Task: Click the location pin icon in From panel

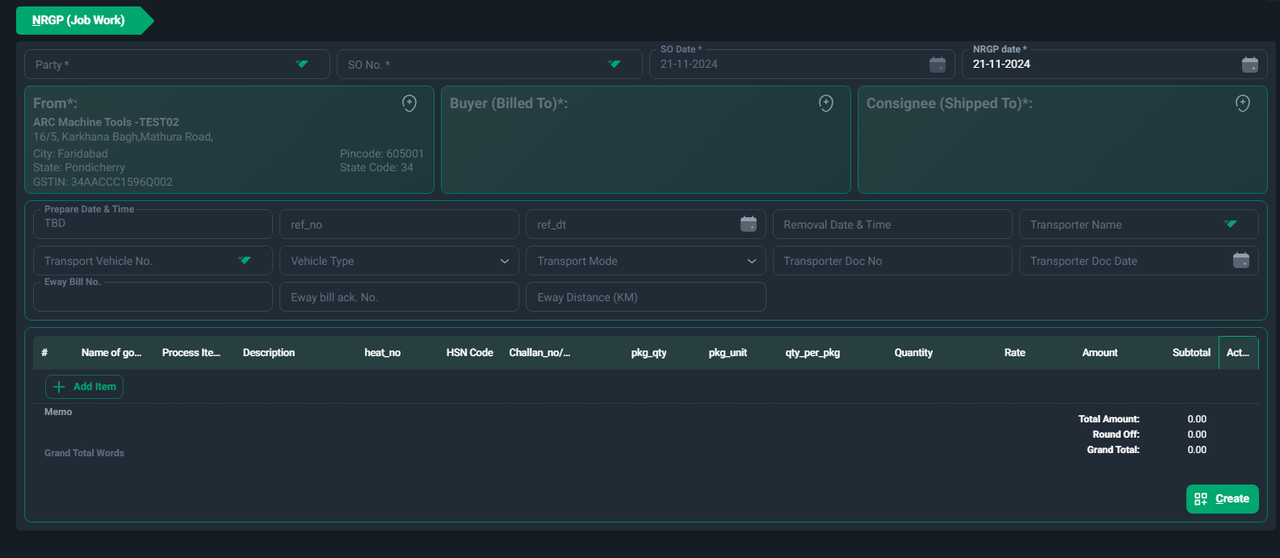Action: [x=409, y=103]
